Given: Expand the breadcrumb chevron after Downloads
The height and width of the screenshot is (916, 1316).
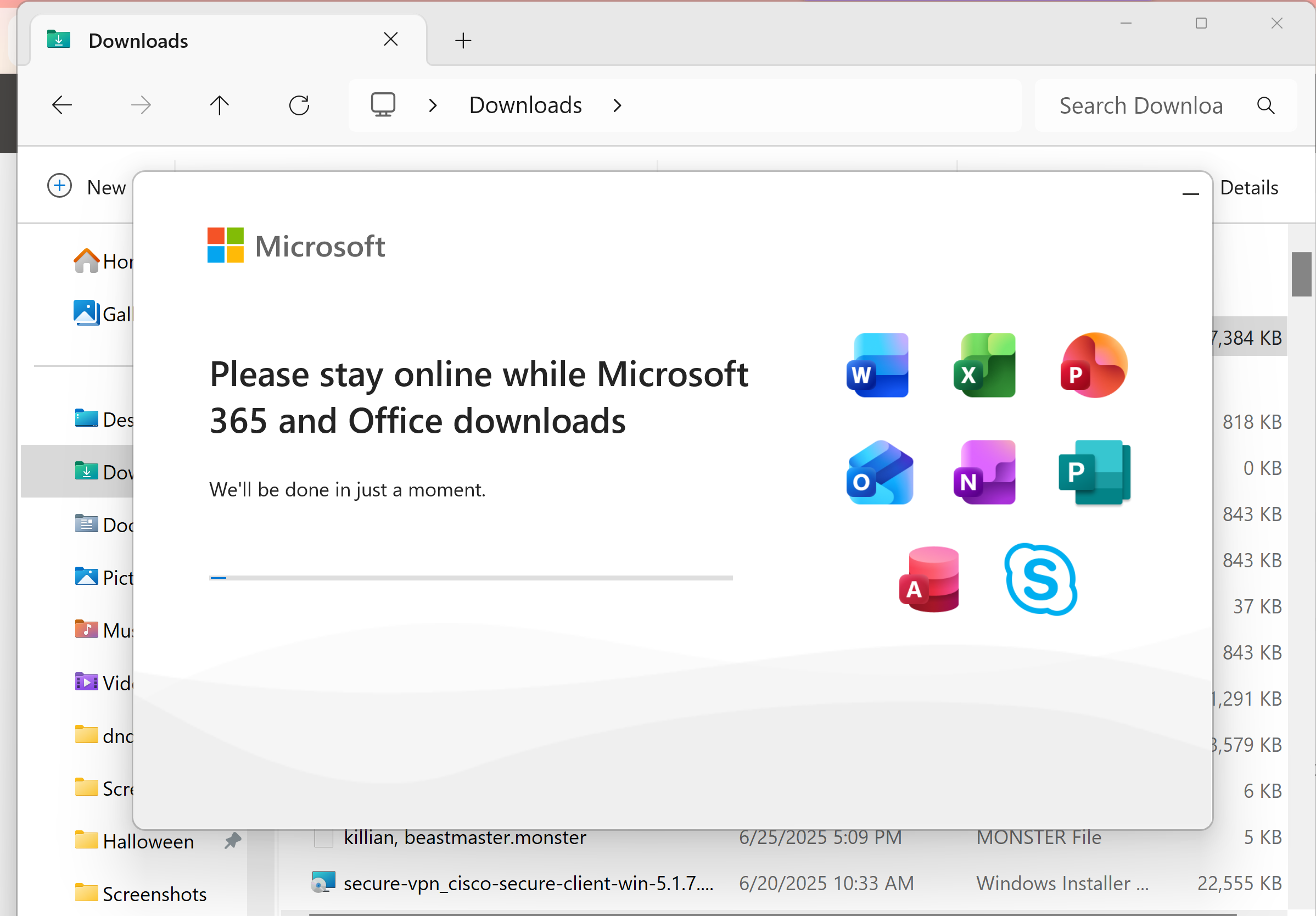Looking at the screenshot, I should (617, 105).
